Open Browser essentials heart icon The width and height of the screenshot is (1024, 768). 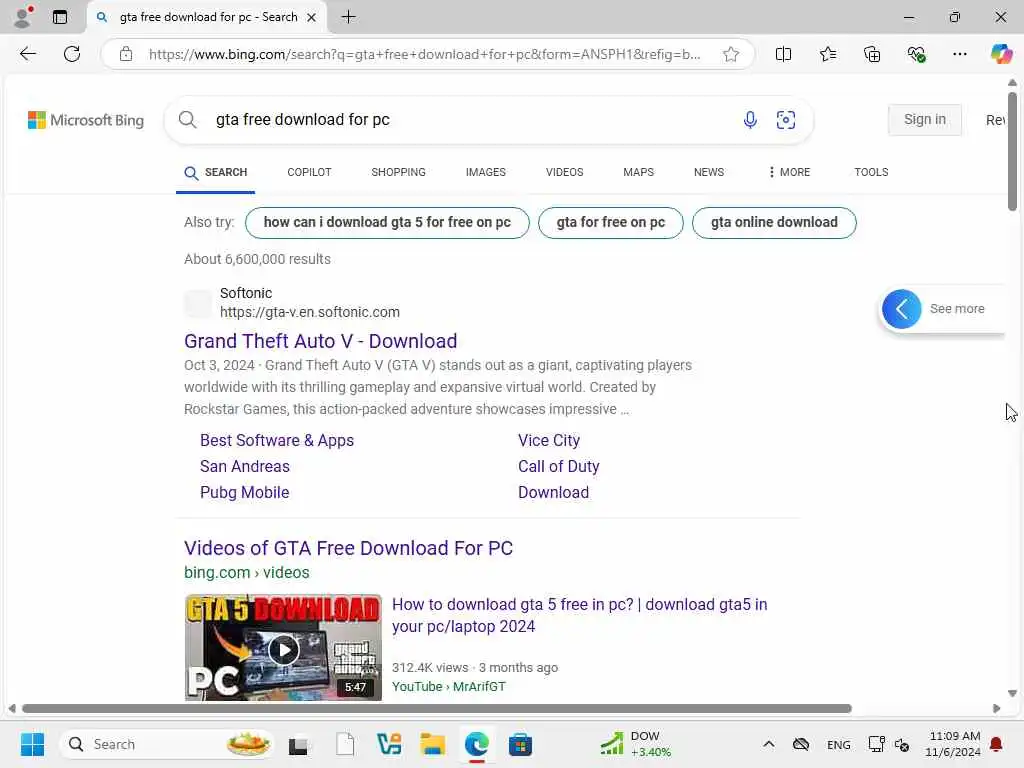click(x=916, y=54)
